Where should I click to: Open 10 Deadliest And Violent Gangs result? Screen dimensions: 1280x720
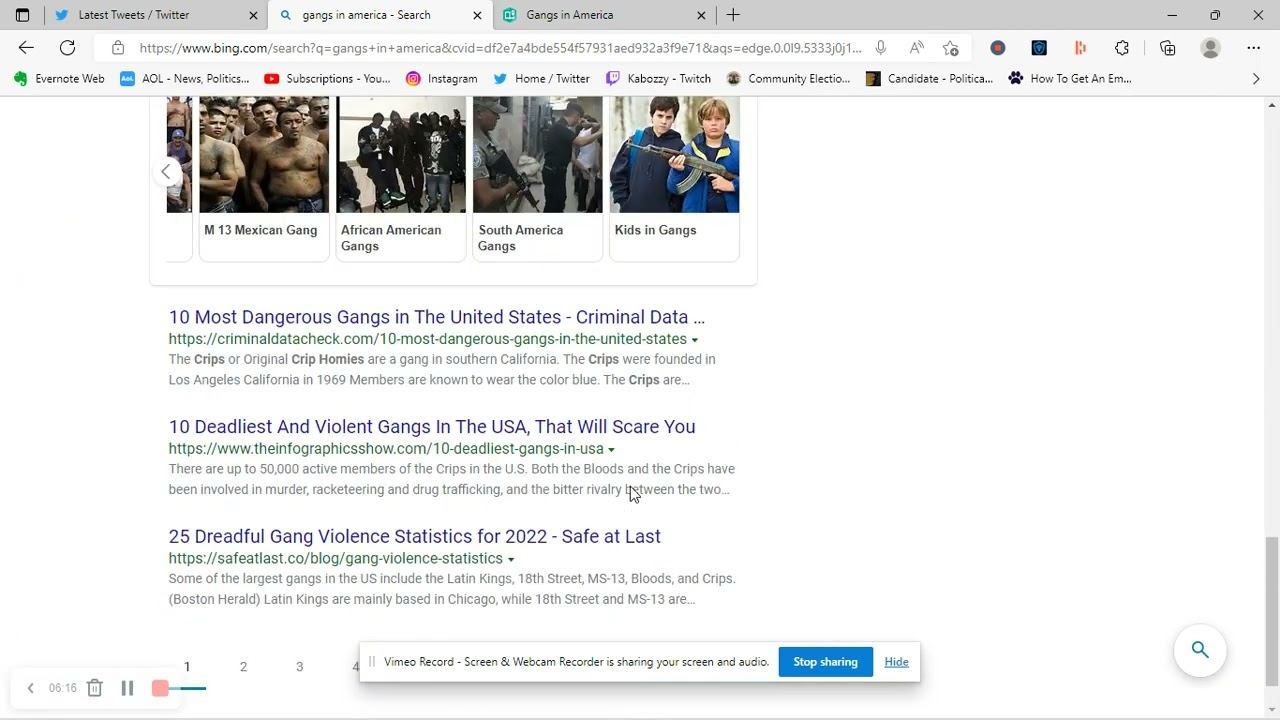click(432, 427)
